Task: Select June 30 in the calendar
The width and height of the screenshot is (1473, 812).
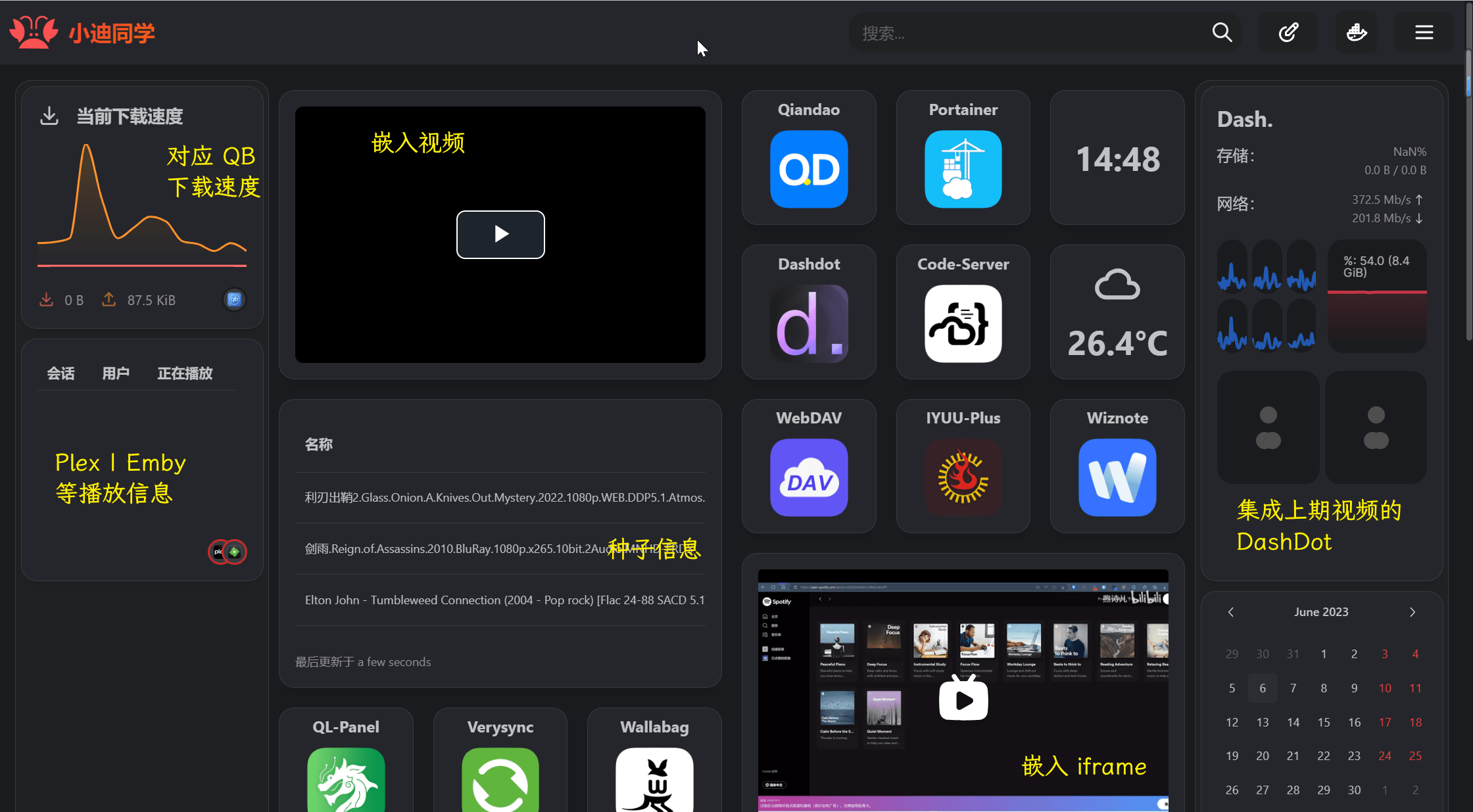Action: point(1354,790)
